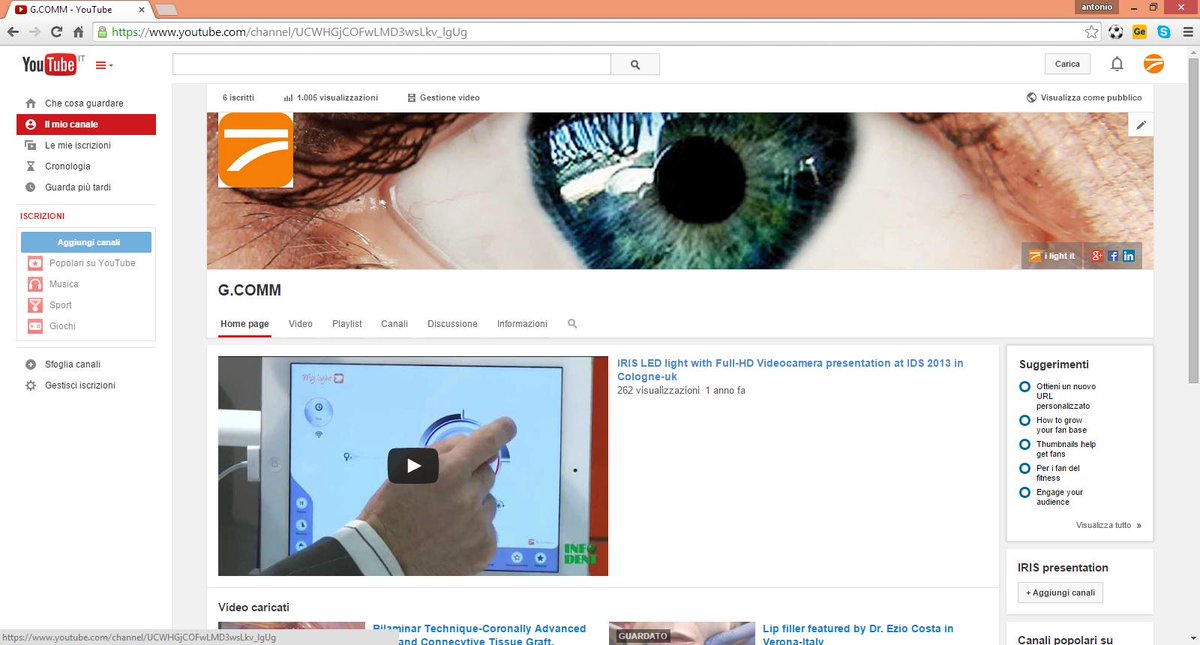This screenshot has width=1200, height=645.
Task: Open Lip filler video title
Action: pyautogui.click(x=858, y=633)
